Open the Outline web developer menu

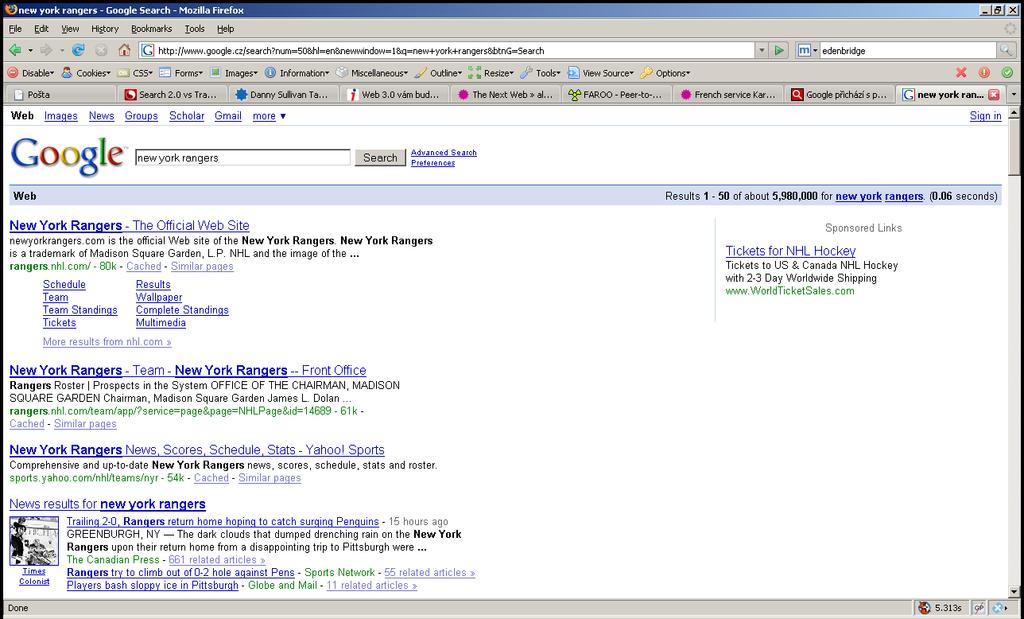click(x=438, y=73)
